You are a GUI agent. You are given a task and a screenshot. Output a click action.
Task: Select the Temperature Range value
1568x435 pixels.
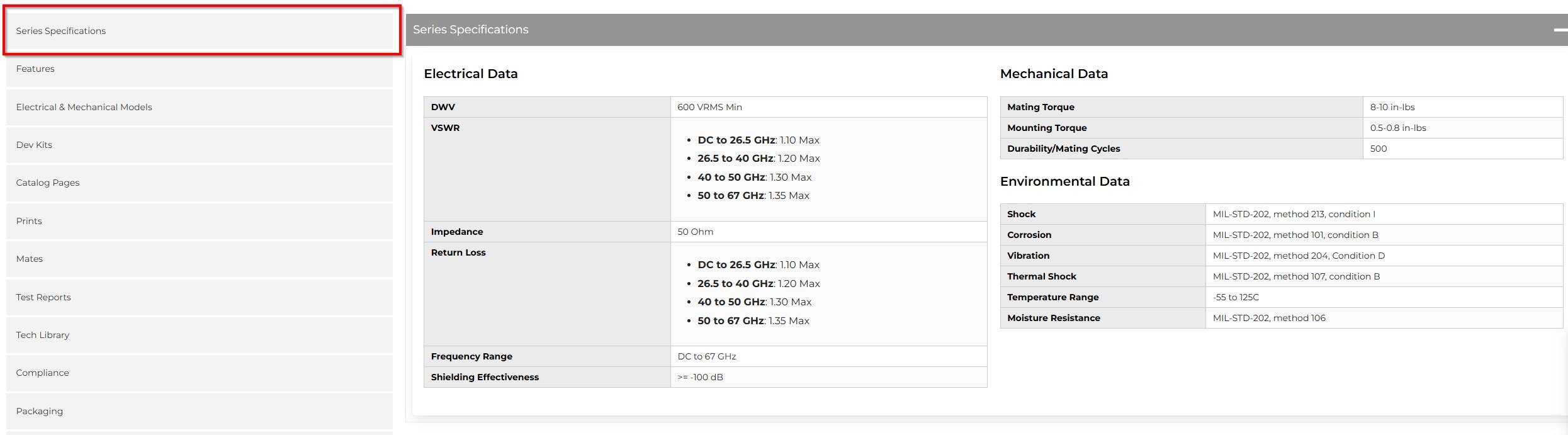(1236, 297)
